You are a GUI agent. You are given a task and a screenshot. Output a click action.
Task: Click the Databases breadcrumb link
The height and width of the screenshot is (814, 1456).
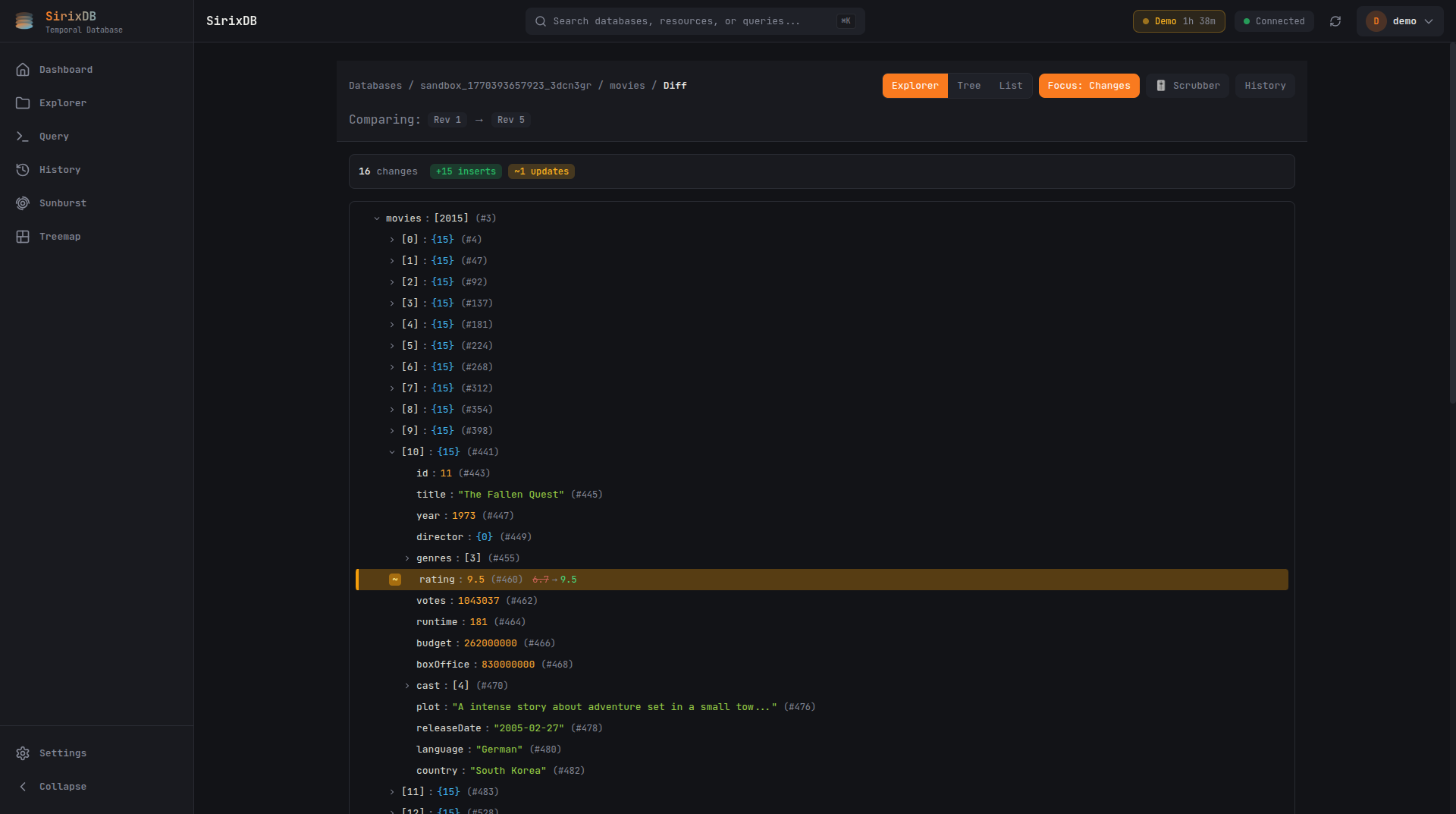pyautogui.click(x=375, y=85)
